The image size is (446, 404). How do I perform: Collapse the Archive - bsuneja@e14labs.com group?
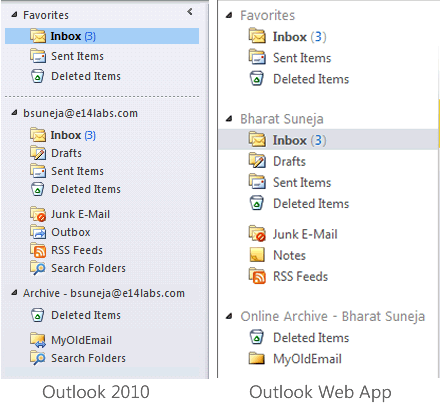(14, 293)
